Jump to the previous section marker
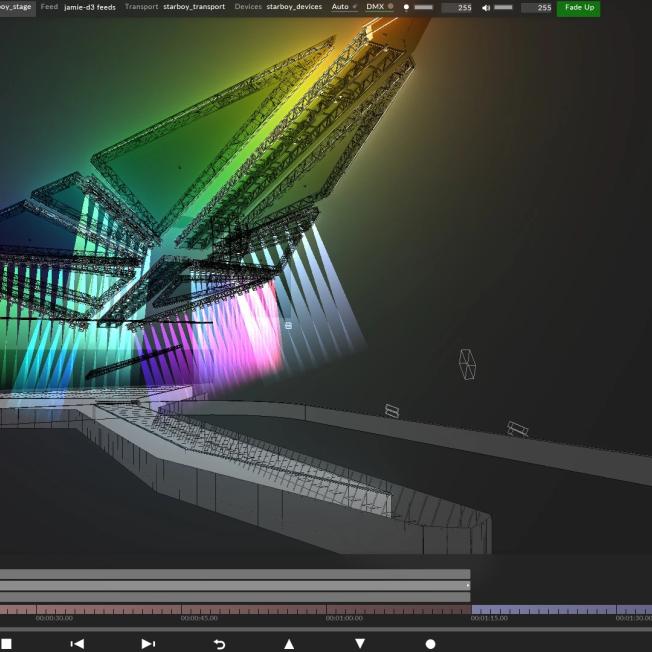Viewport: 652px width, 652px height. tap(78, 644)
